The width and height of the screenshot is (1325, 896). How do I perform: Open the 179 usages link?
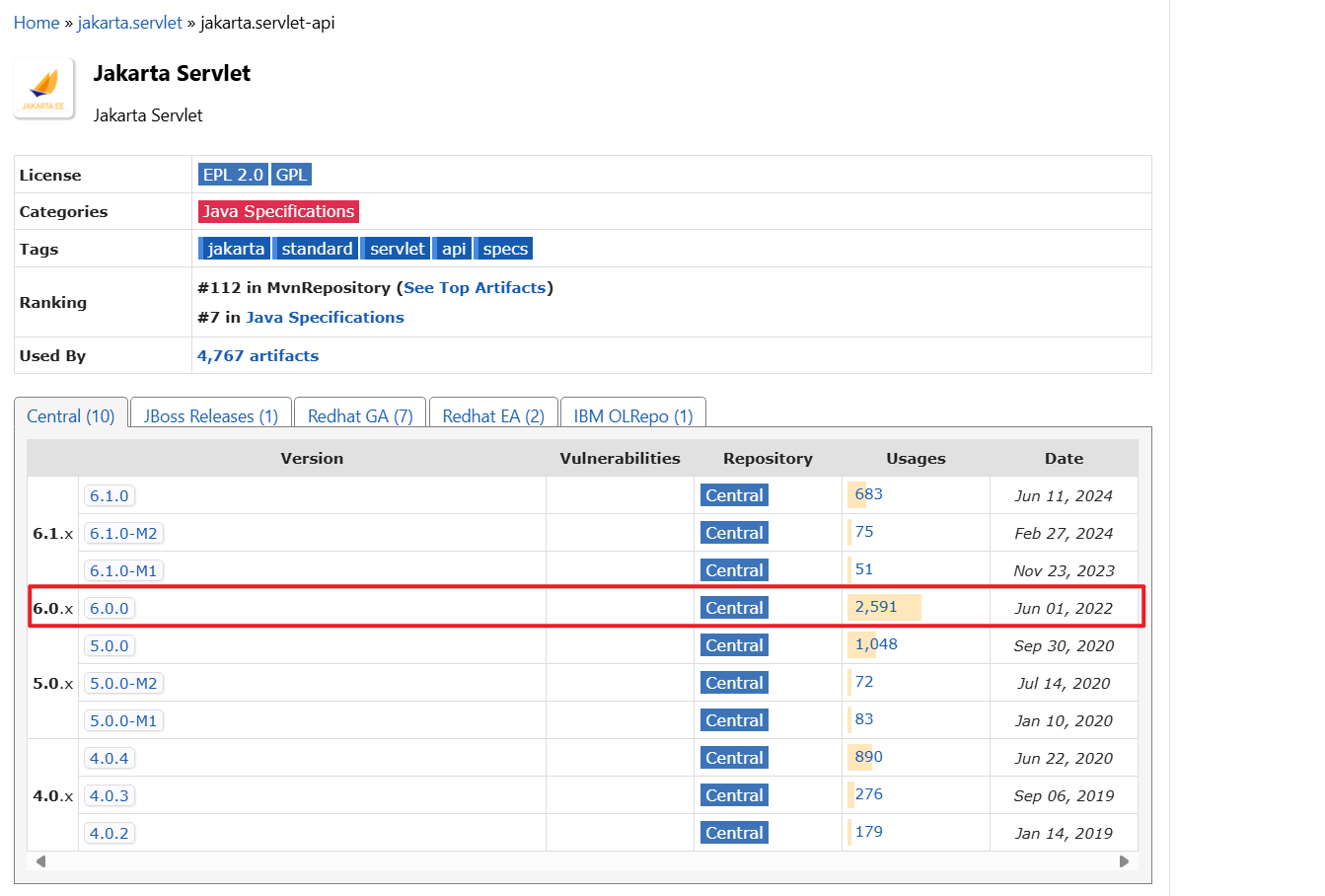coord(869,832)
